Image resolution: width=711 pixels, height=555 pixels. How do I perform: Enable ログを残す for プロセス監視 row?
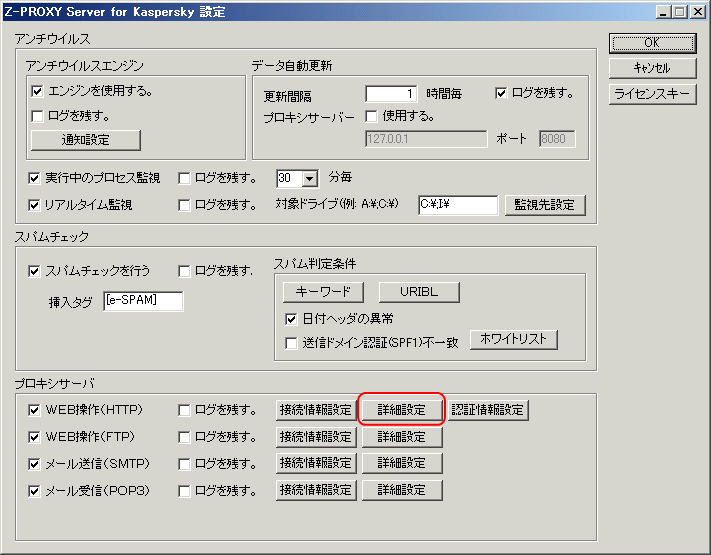pos(184,178)
